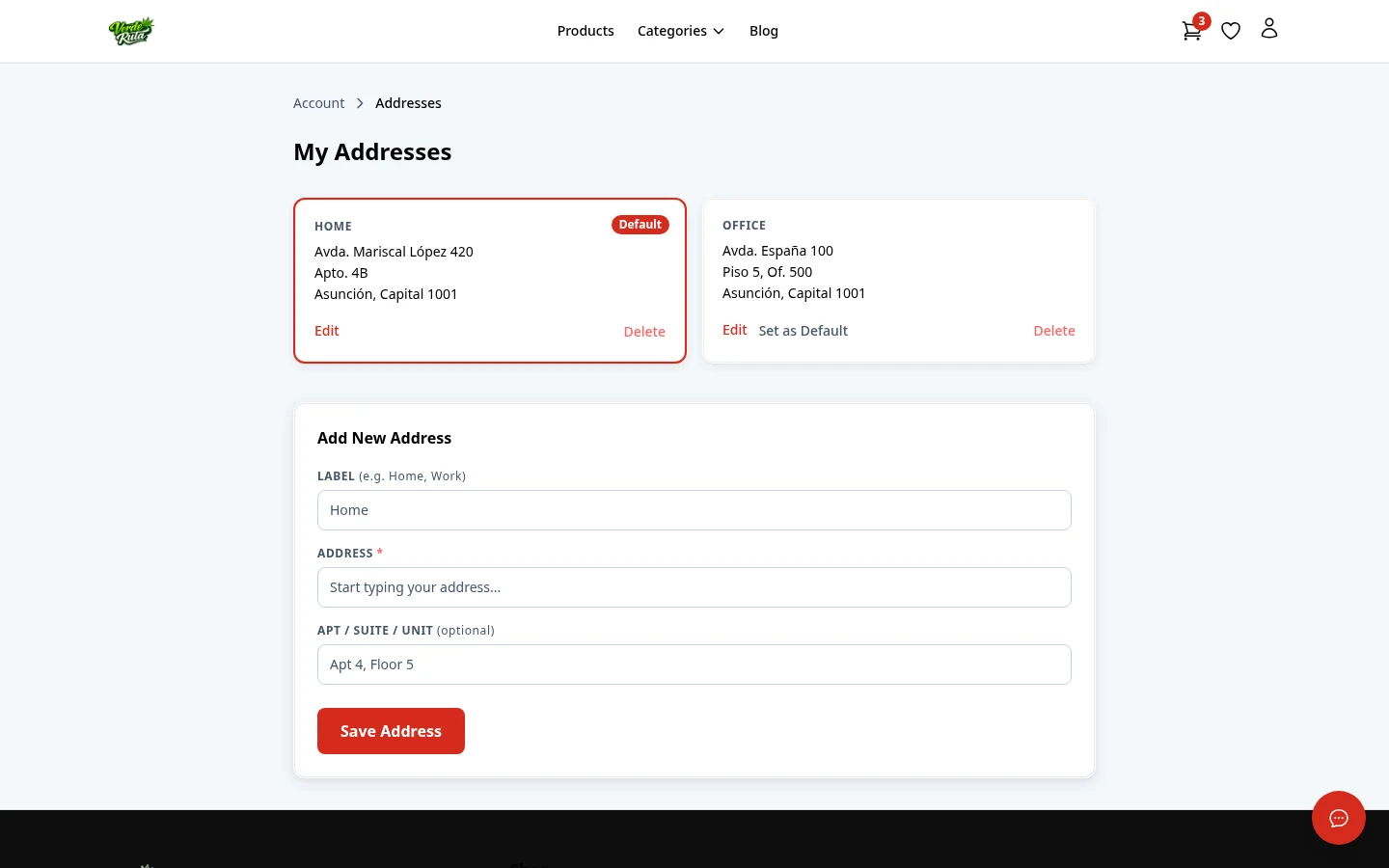Click the Start typing your address field

(694, 586)
